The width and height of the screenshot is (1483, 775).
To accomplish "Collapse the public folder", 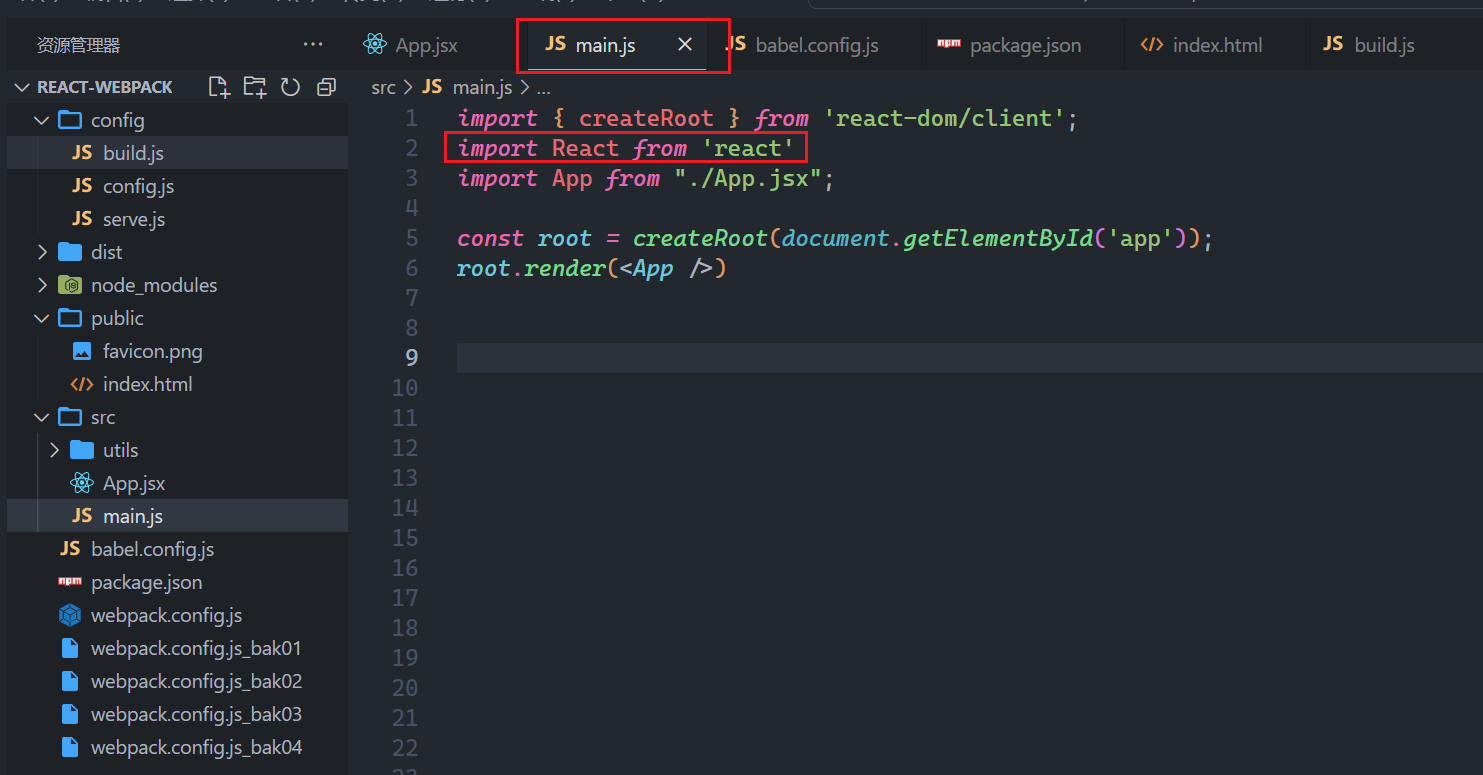I will [41, 318].
